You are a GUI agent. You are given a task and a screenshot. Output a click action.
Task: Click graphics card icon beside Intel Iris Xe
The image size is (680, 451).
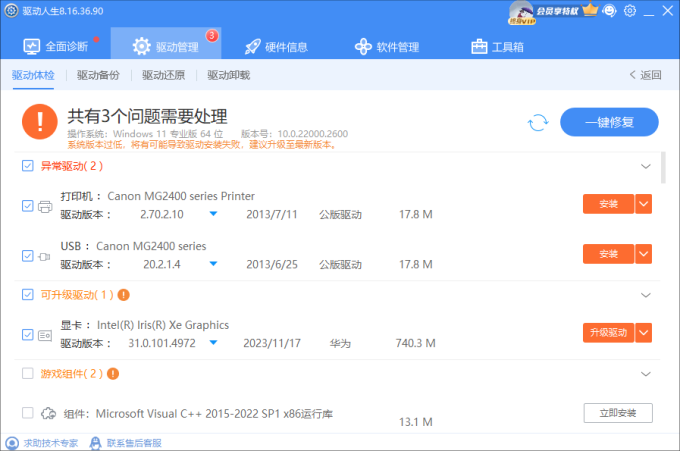[45, 335]
